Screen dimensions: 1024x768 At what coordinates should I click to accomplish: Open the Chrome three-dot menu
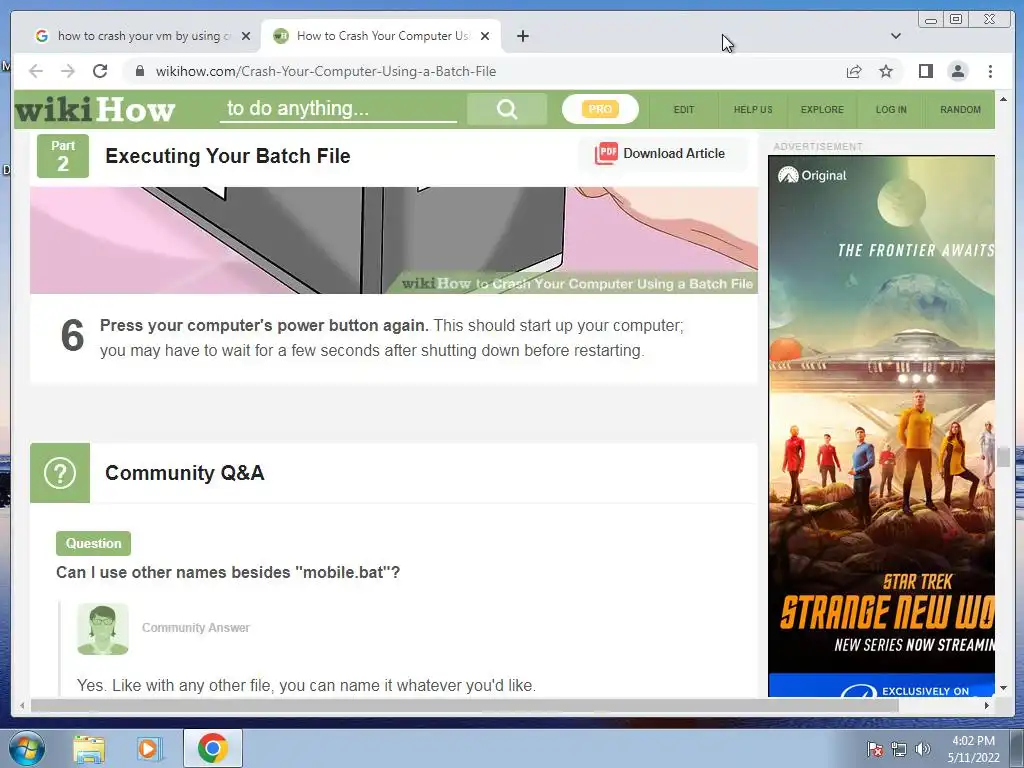point(990,71)
